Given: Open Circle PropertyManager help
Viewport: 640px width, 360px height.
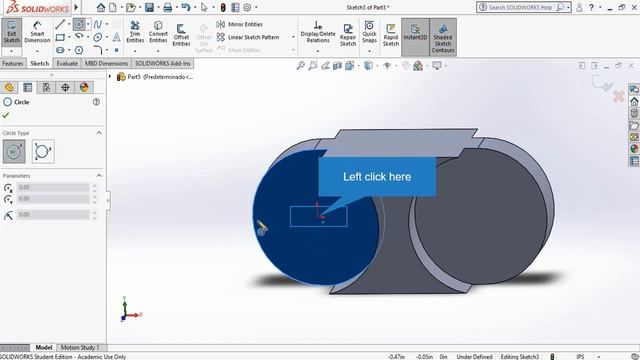Looking at the screenshot, I should tap(96, 102).
